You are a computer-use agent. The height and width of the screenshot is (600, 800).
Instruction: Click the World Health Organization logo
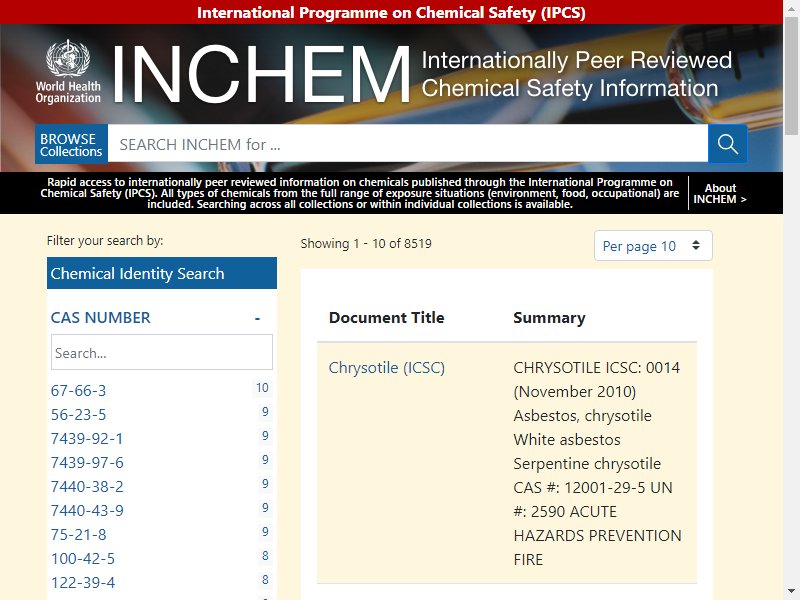[68, 72]
